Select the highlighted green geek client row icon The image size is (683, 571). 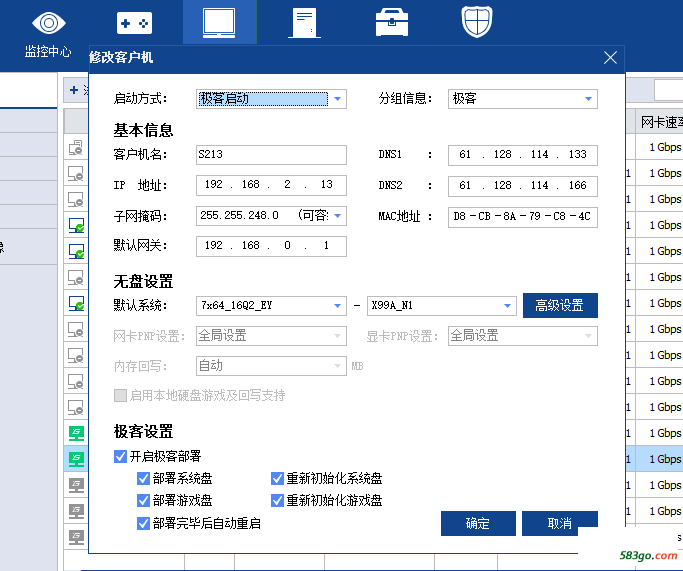76,459
